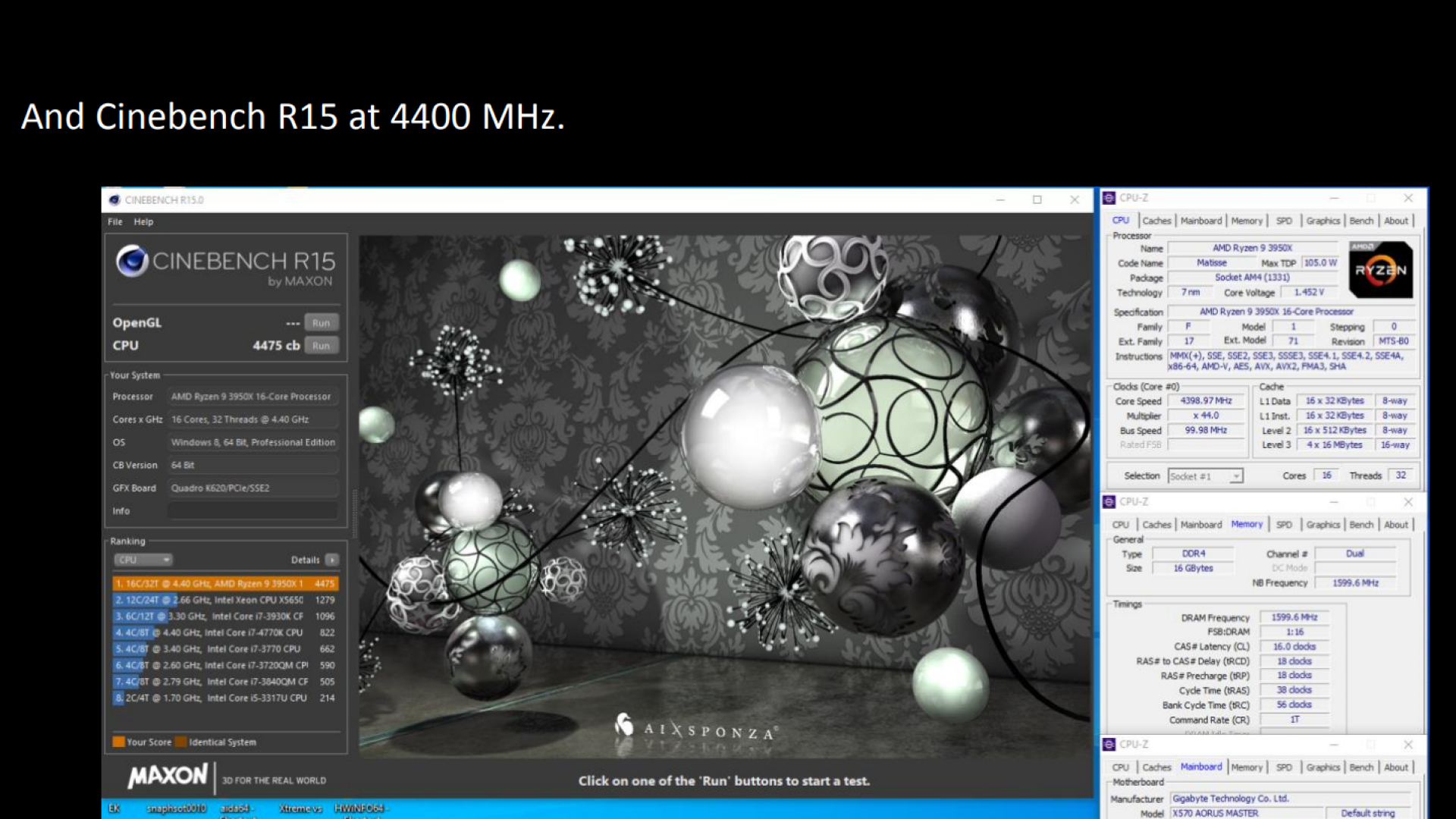Image resolution: width=1456 pixels, height=819 pixels.
Task: Click the Cinebench window icon beside the title
Action: click(115, 199)
